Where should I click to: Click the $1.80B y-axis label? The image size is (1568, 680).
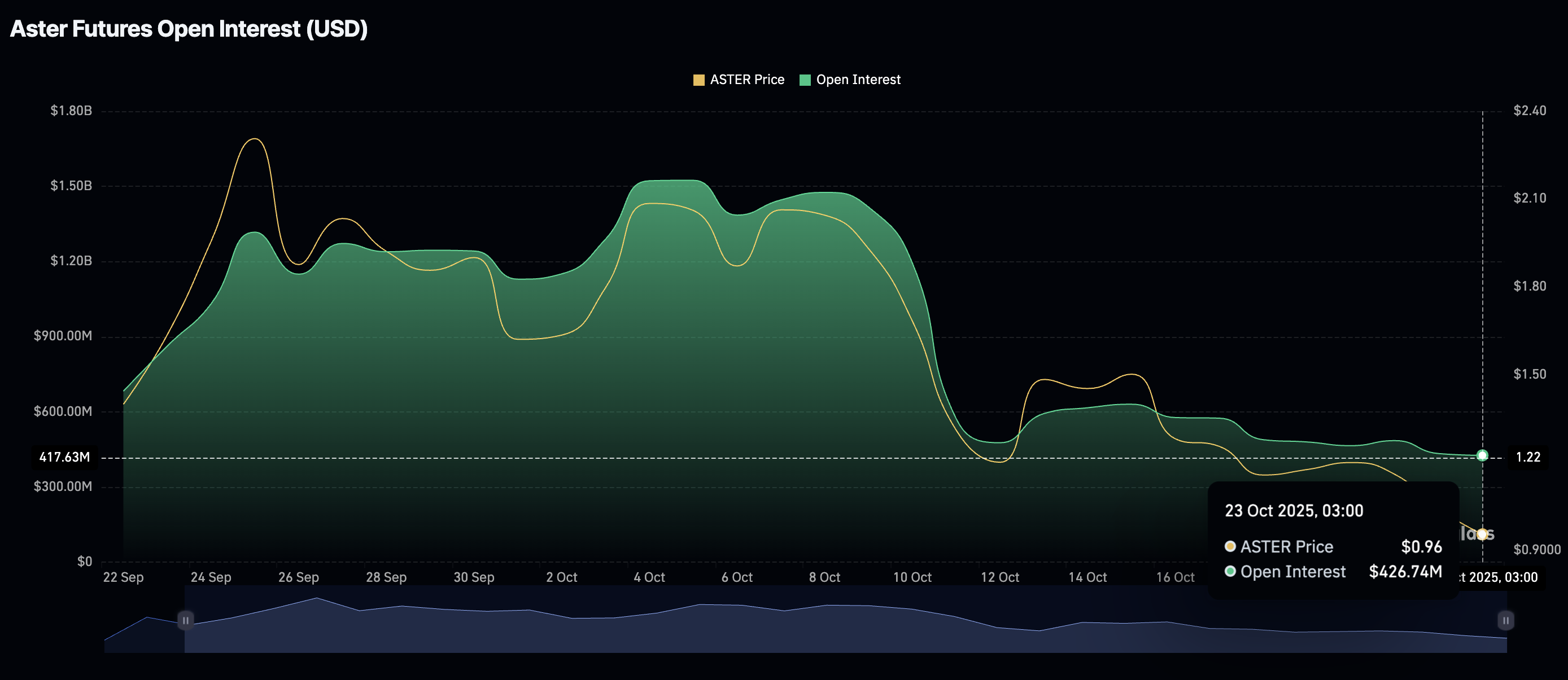(x=71, y=110)
